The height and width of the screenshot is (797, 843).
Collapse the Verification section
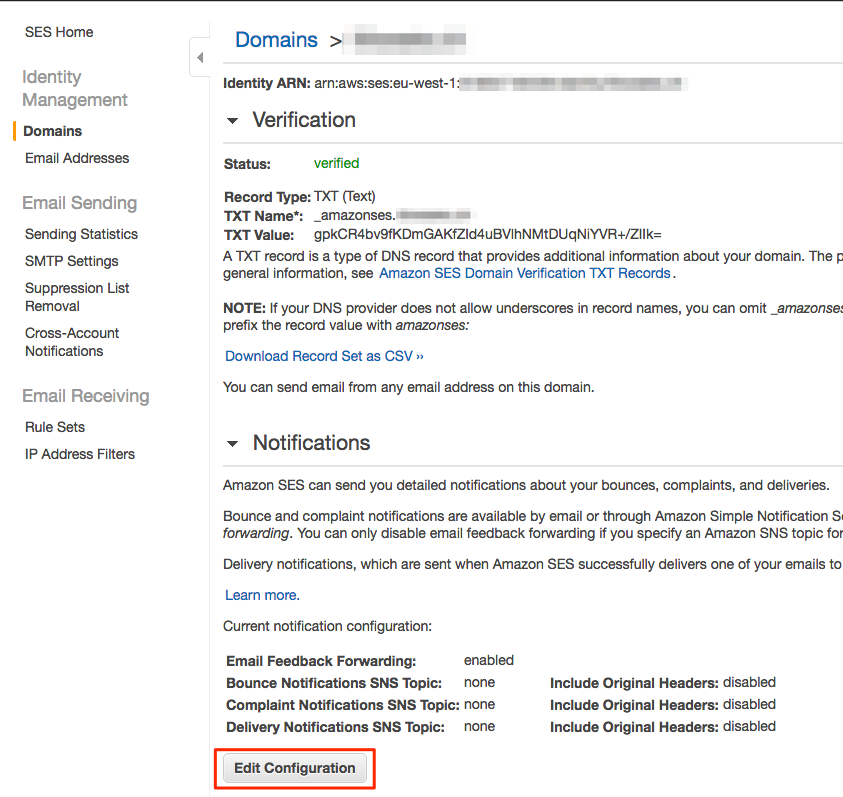coord(232,120)
